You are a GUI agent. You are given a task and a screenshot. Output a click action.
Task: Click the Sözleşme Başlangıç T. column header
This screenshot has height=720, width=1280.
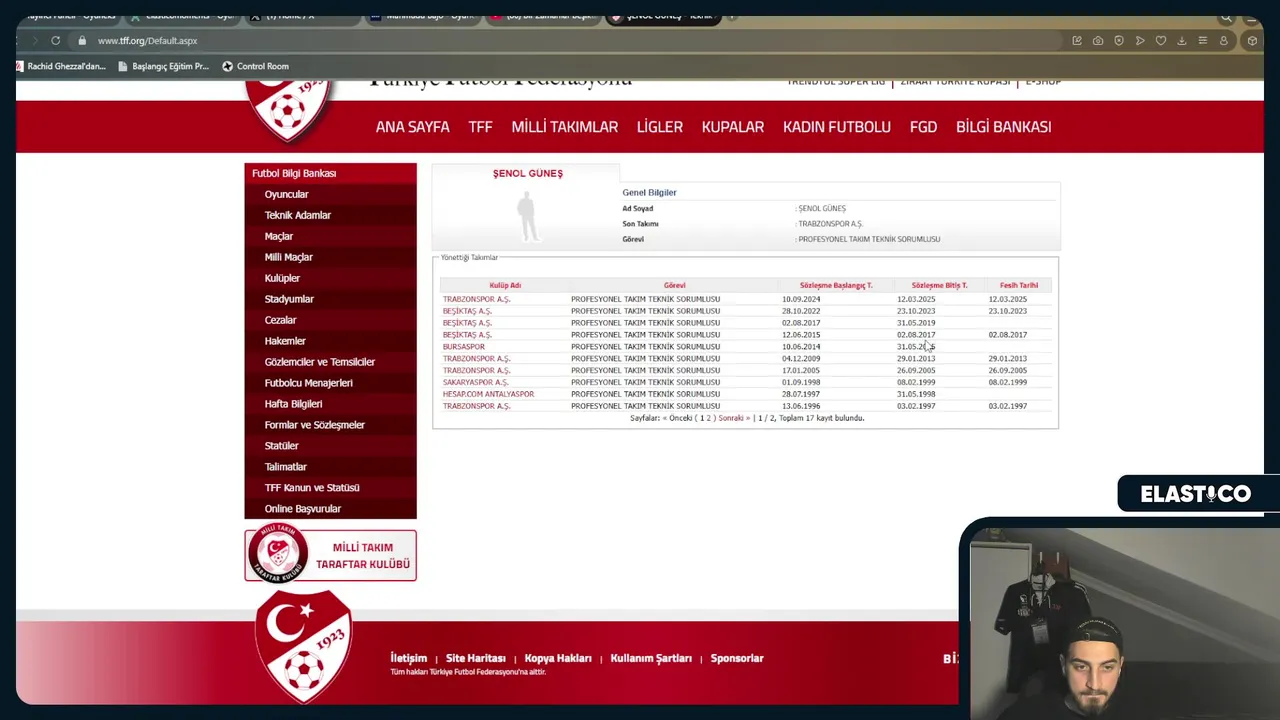[x=836, y=285]
